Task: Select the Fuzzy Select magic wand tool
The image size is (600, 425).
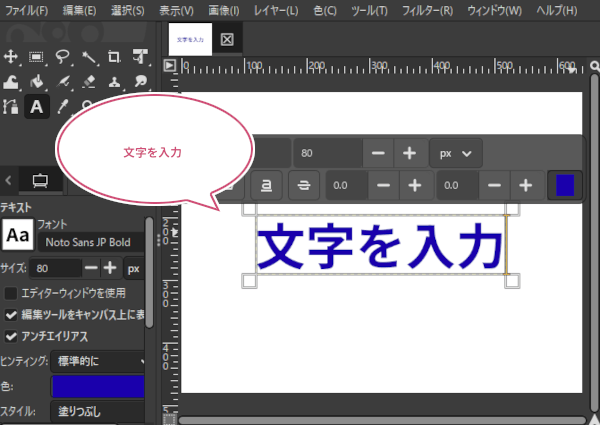Action: click(88, 57)
